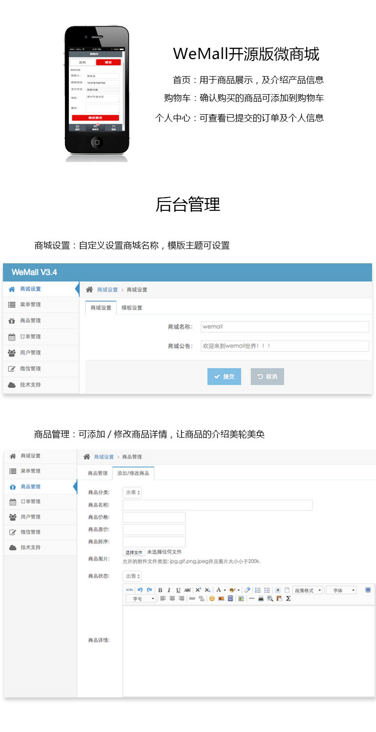Image resolution: width=376 pixels, height=732 pixels.
Task: Click the 商城名称 field containing wemall
Action: [285, 327]
